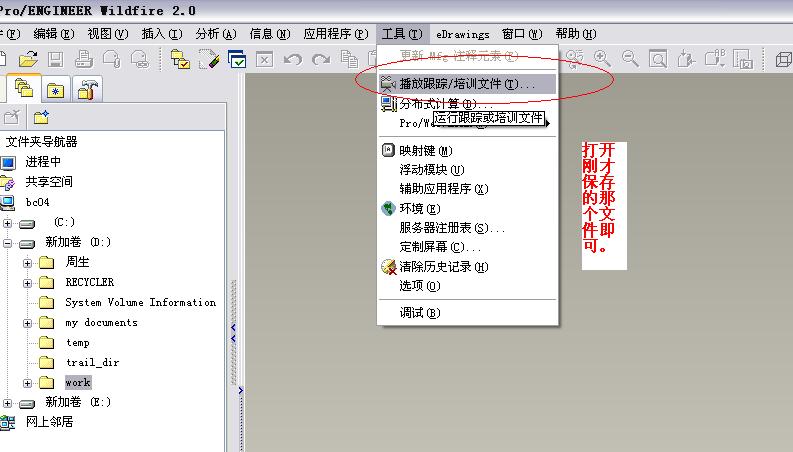Open the saved view list AB icon
793x452 pixels.
point(715,59)
